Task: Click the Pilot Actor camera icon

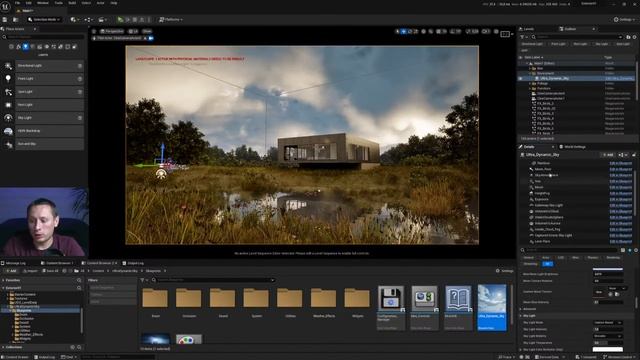Action: (x=151, y=38)
